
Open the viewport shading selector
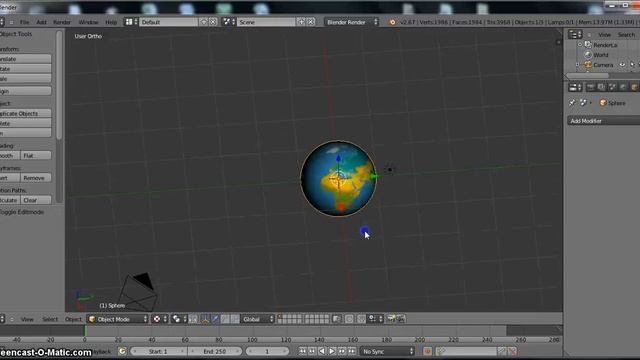pyautogui.click(x=159, y=319)
